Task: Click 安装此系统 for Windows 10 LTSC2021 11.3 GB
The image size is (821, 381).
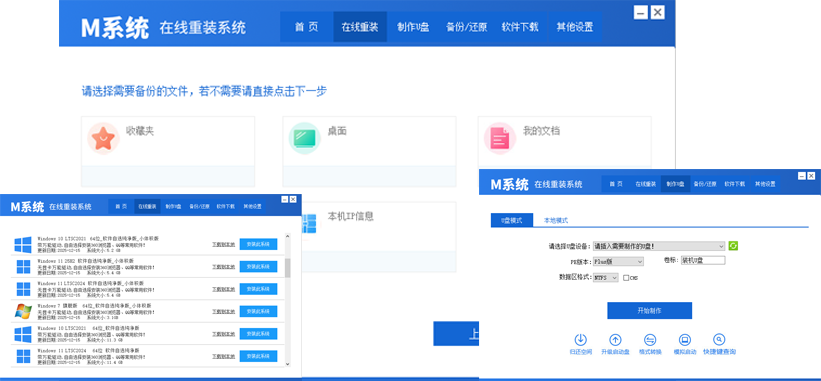Action: coord(258,334)
